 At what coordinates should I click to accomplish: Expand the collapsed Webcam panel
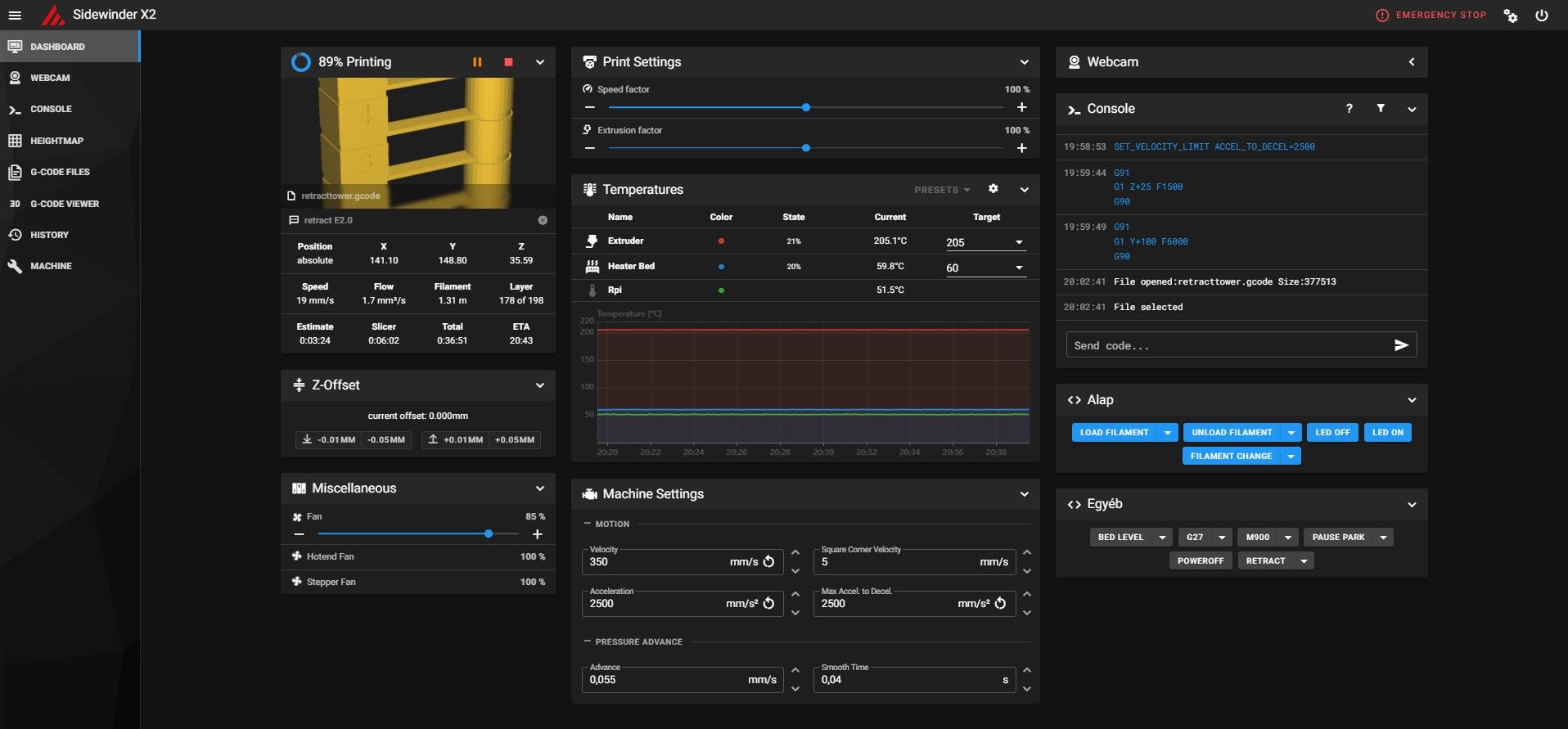pyautogui.click(x=1411, y=62)
